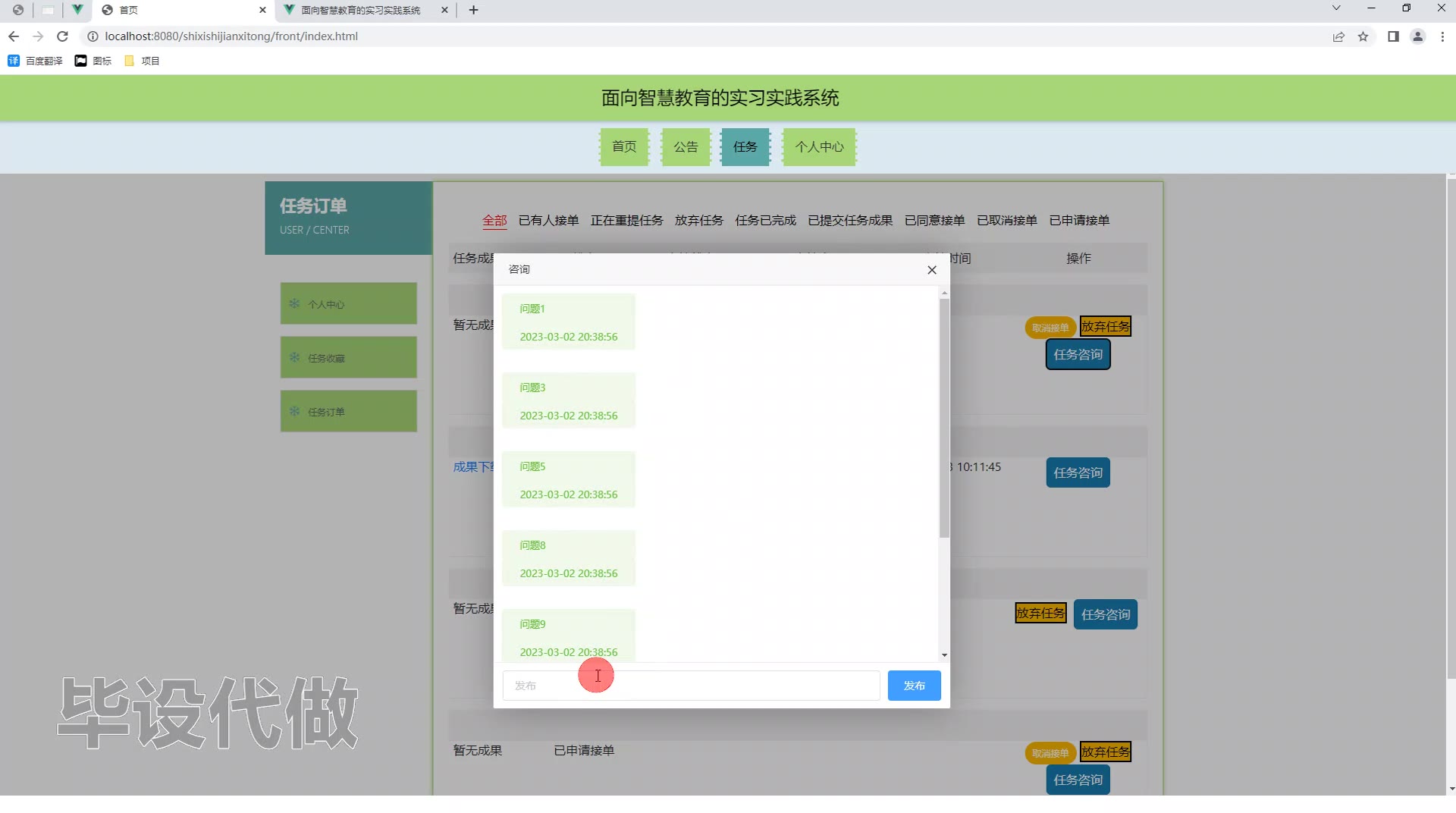Screen dimensions: 1456x813
Task: Open the browser profile avatar icon
Action: click(x=1417, y=36)
